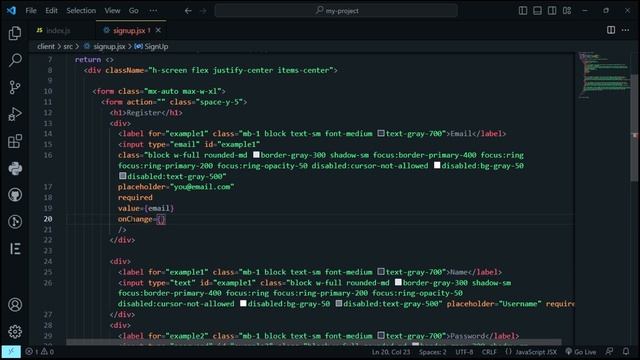
Task: Select the src breadcrumb
Action: pyautogui.click(x=68, y=47)
